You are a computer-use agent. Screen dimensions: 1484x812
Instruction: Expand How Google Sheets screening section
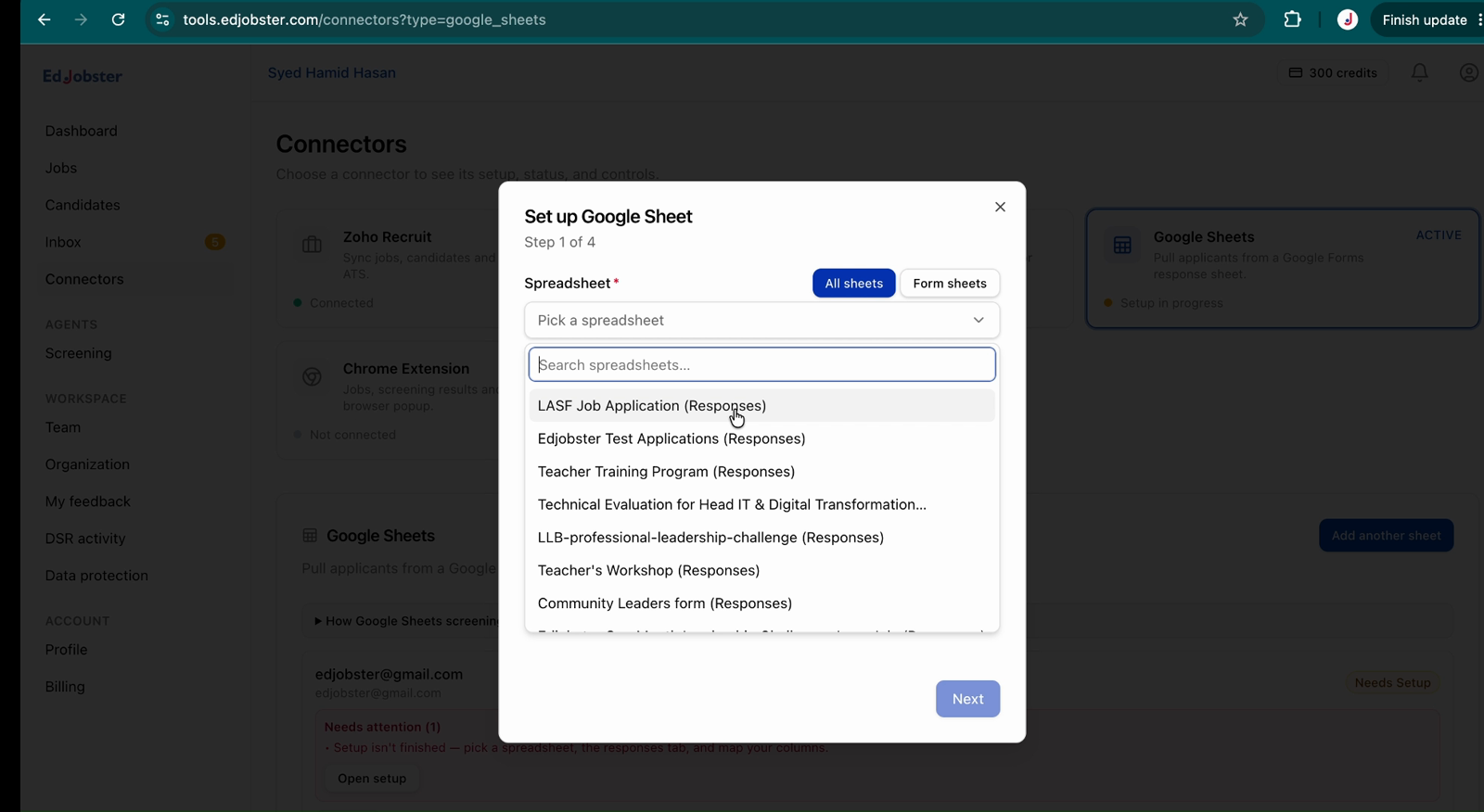point(405,621)
